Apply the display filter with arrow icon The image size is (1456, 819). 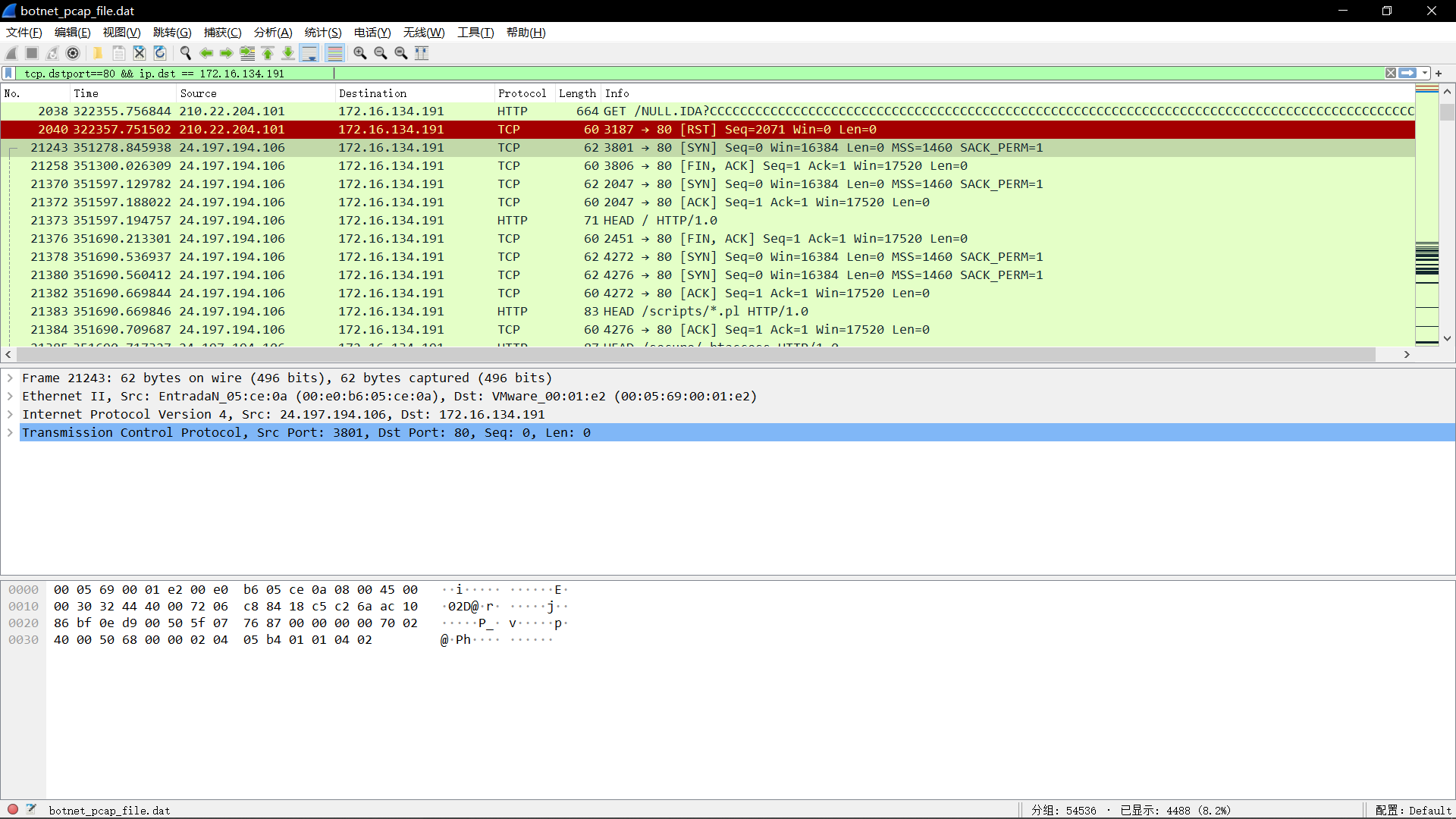tap(1408, 74)
